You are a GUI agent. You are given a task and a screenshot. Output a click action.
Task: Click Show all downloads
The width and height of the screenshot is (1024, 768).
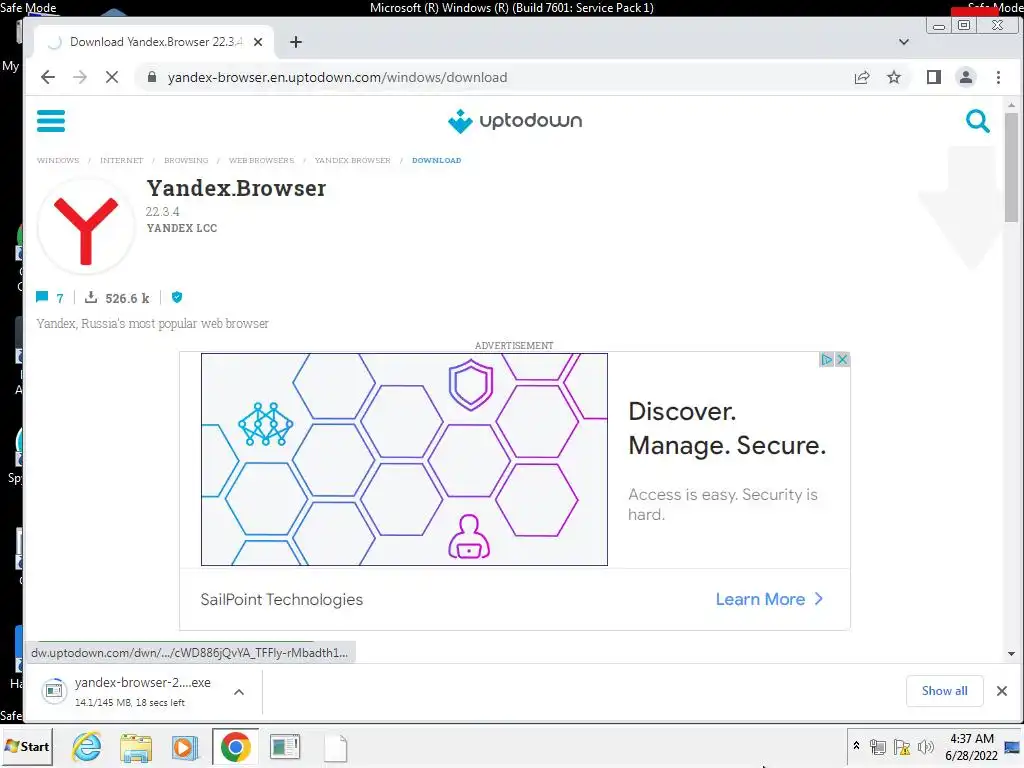click(944, 691)
